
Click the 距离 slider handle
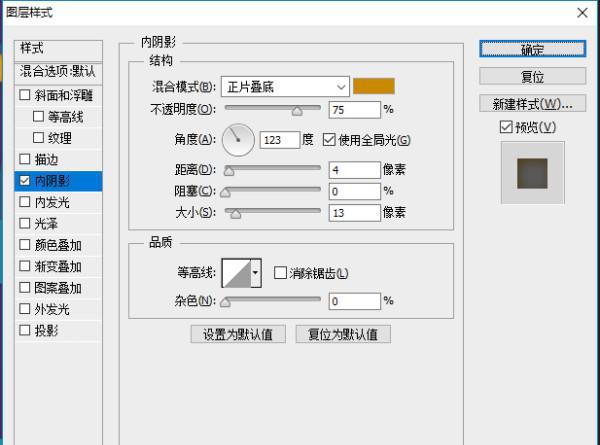tap(229, 171)
